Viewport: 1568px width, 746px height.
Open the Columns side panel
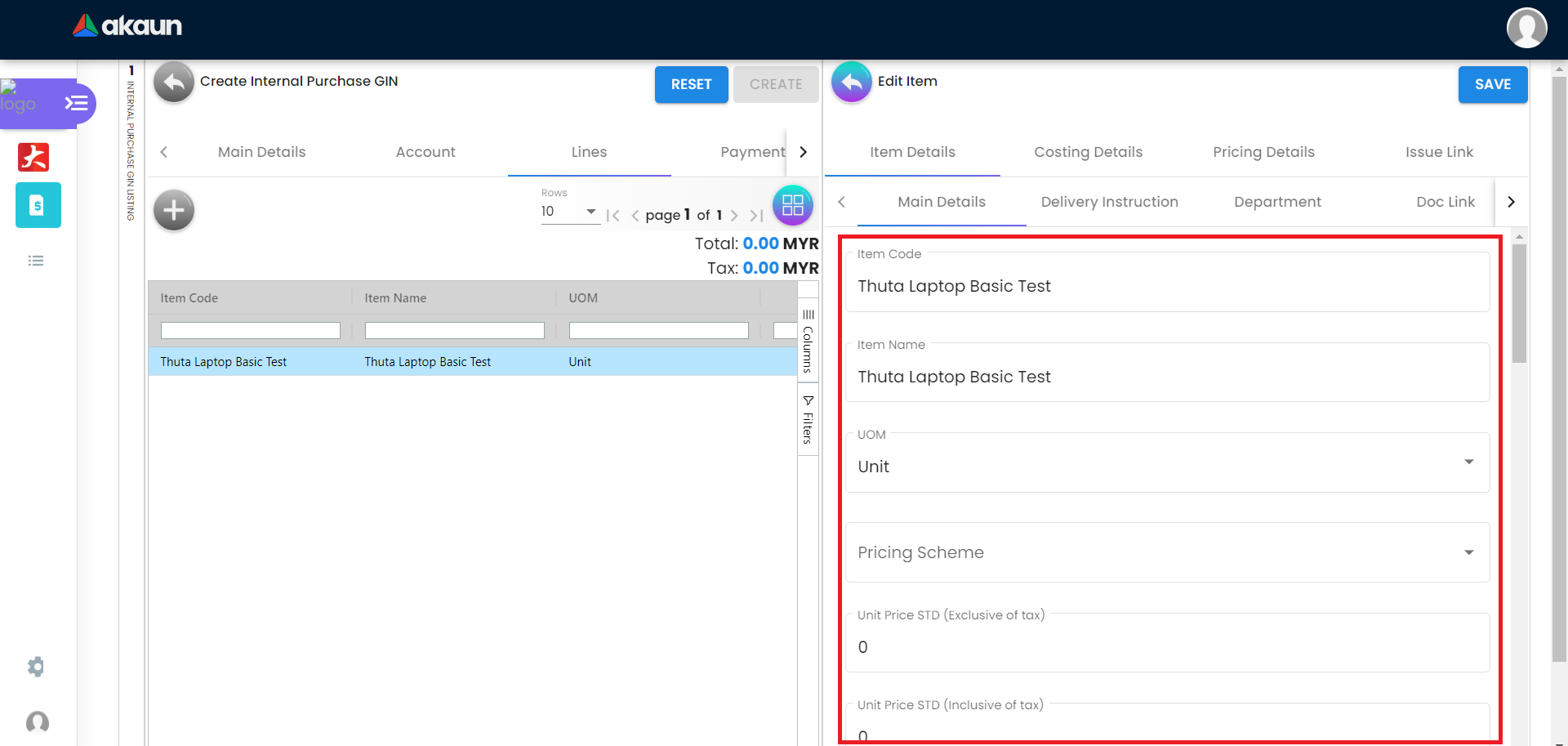point(808,342)
